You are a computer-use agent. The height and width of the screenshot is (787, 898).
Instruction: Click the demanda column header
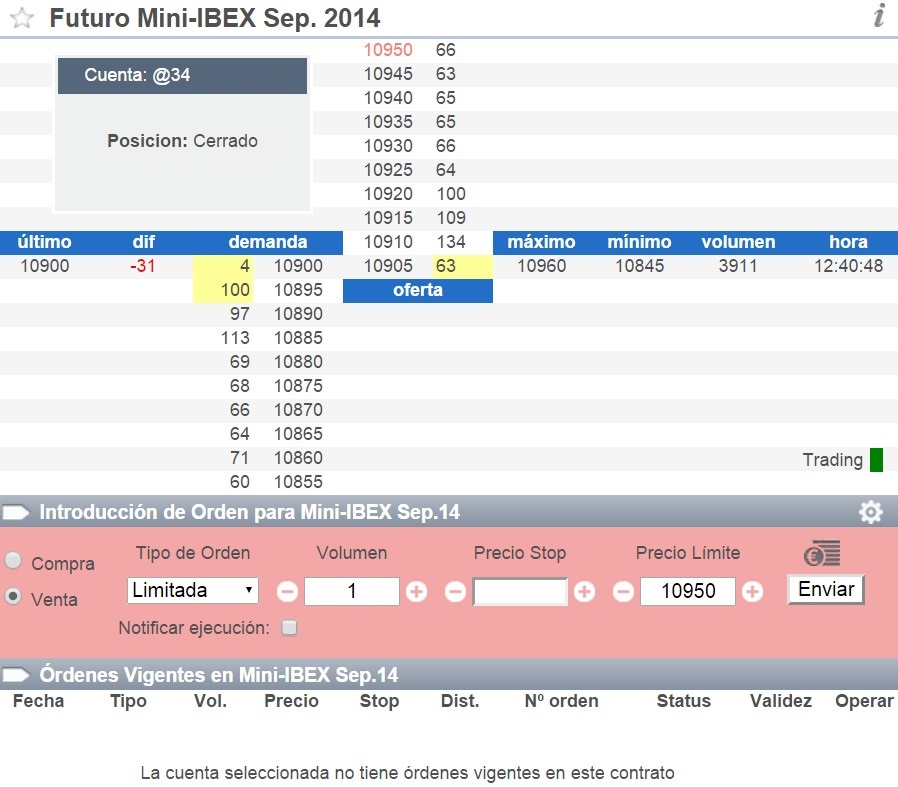[x=267, y=242]
